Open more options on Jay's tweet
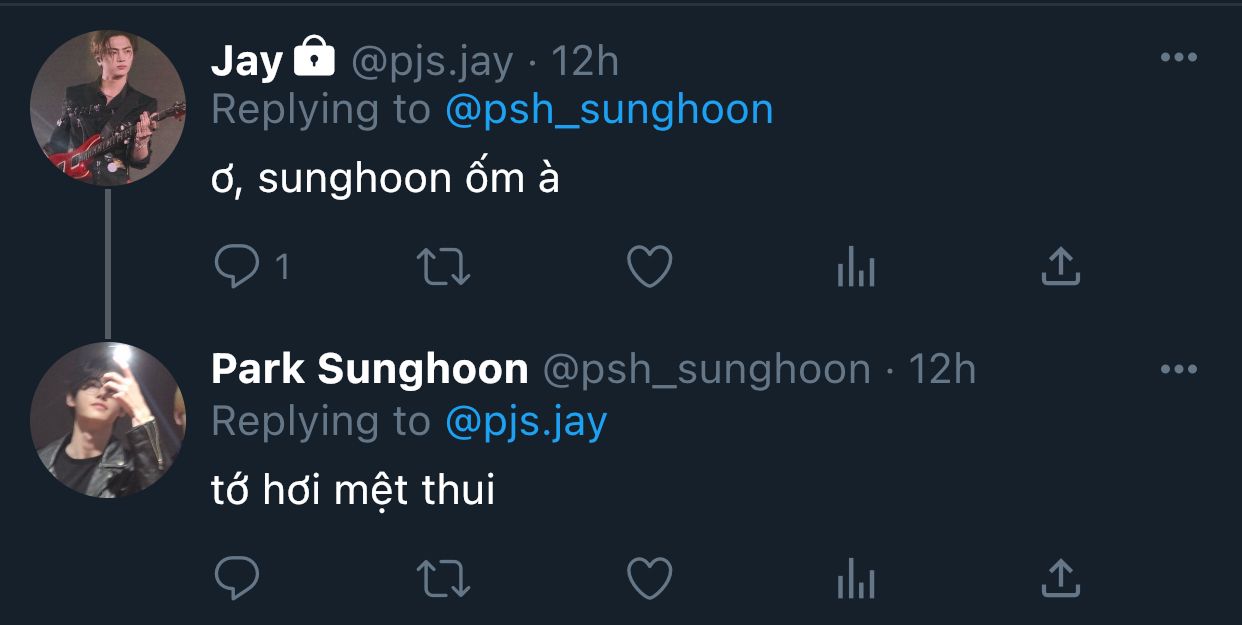This screenshot has width=1242, height=625. pos(1179,58)
